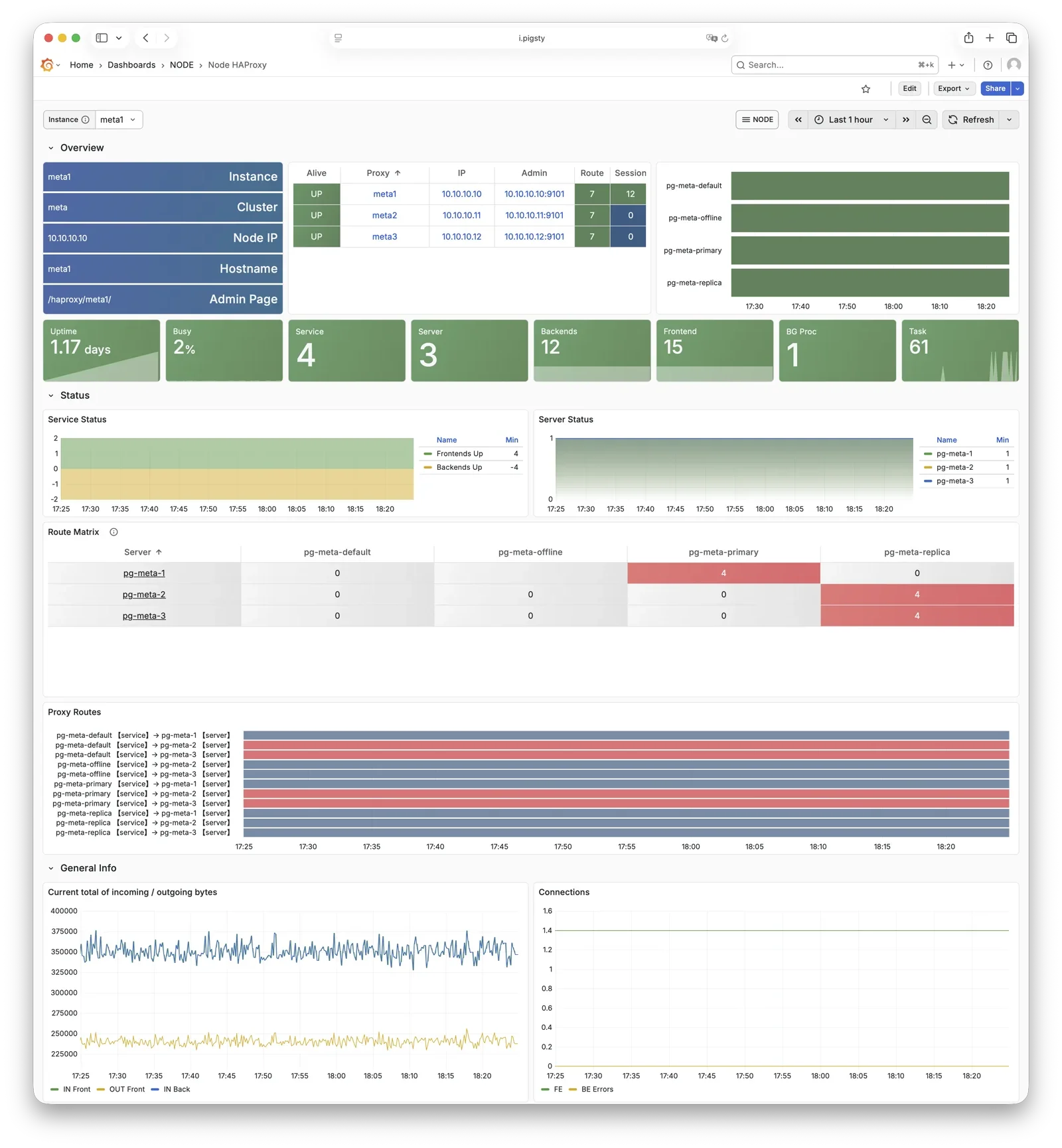Open the Route Matrix panel info icon
1062x1148 pixels.
pyautogui.click(x=114, y=532)
